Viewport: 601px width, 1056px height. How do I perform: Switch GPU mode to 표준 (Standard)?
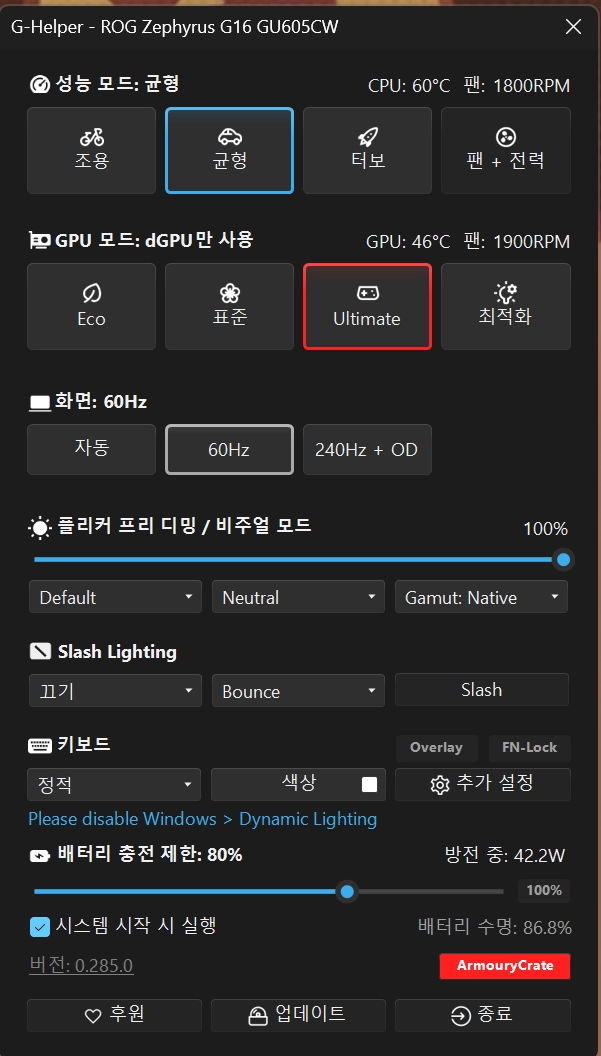(230, 306)
